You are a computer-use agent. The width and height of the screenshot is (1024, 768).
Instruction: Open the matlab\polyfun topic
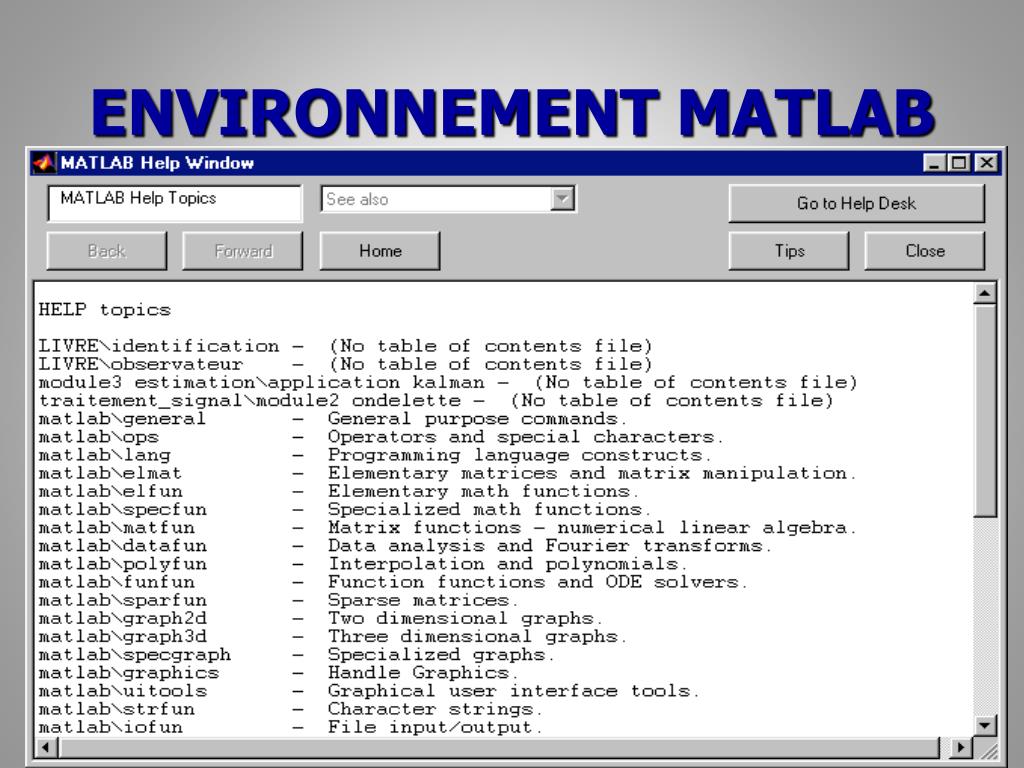[x=122, y=564]
